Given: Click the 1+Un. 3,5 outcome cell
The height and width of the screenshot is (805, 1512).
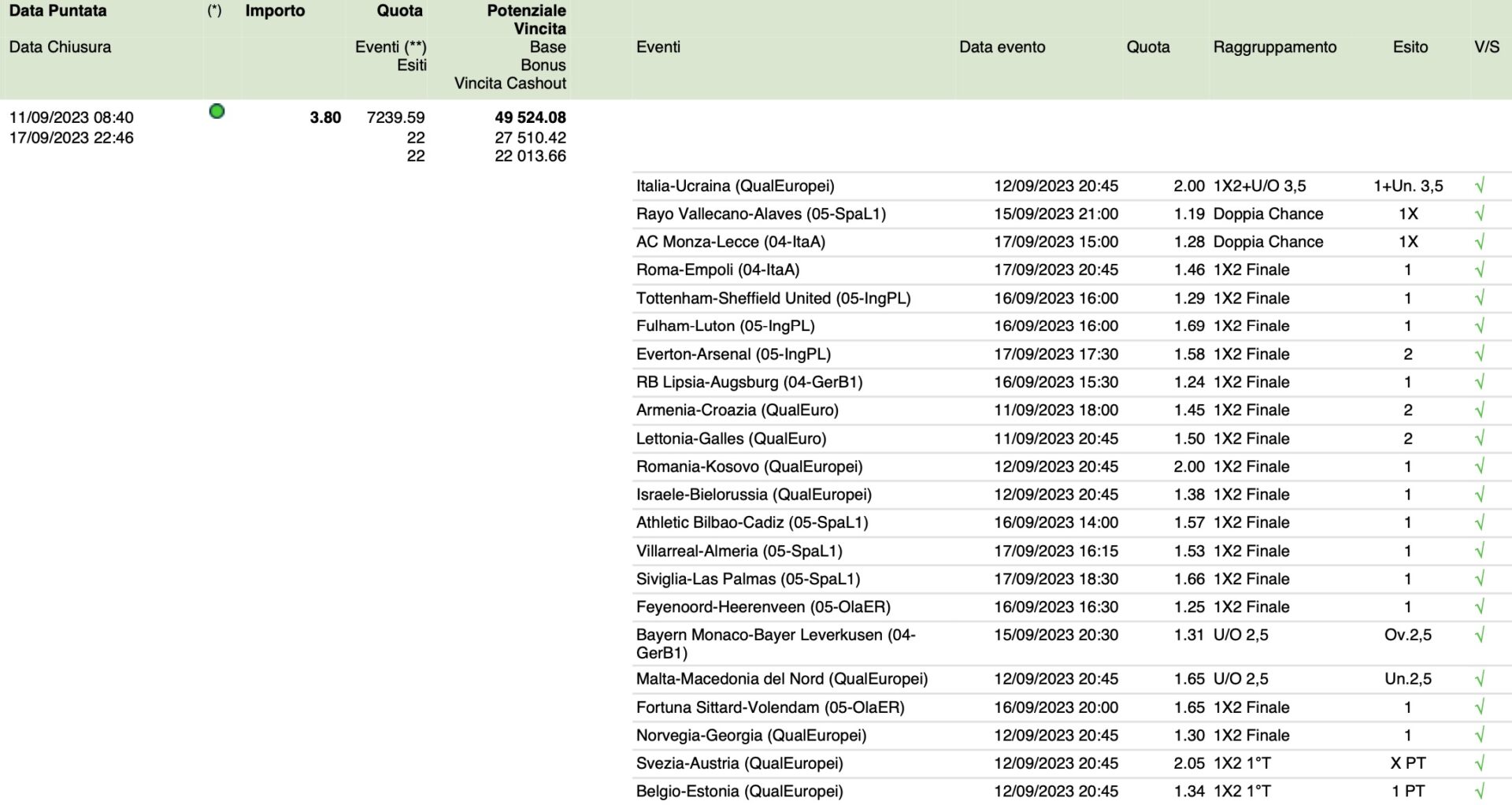Looking at the screenshot, I should (x=1408, y=186).
